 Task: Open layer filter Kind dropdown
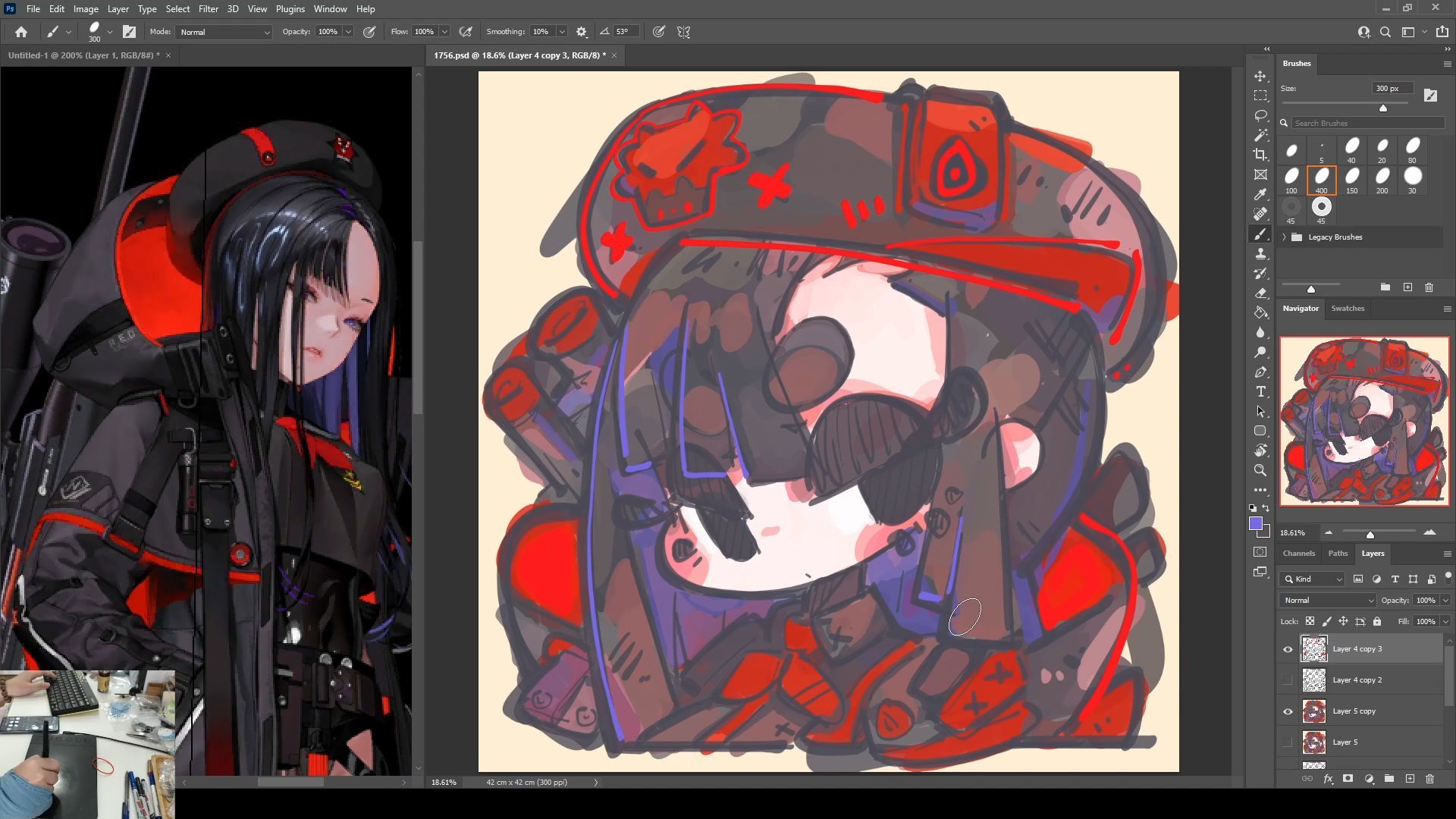[x=1313, y=579]
